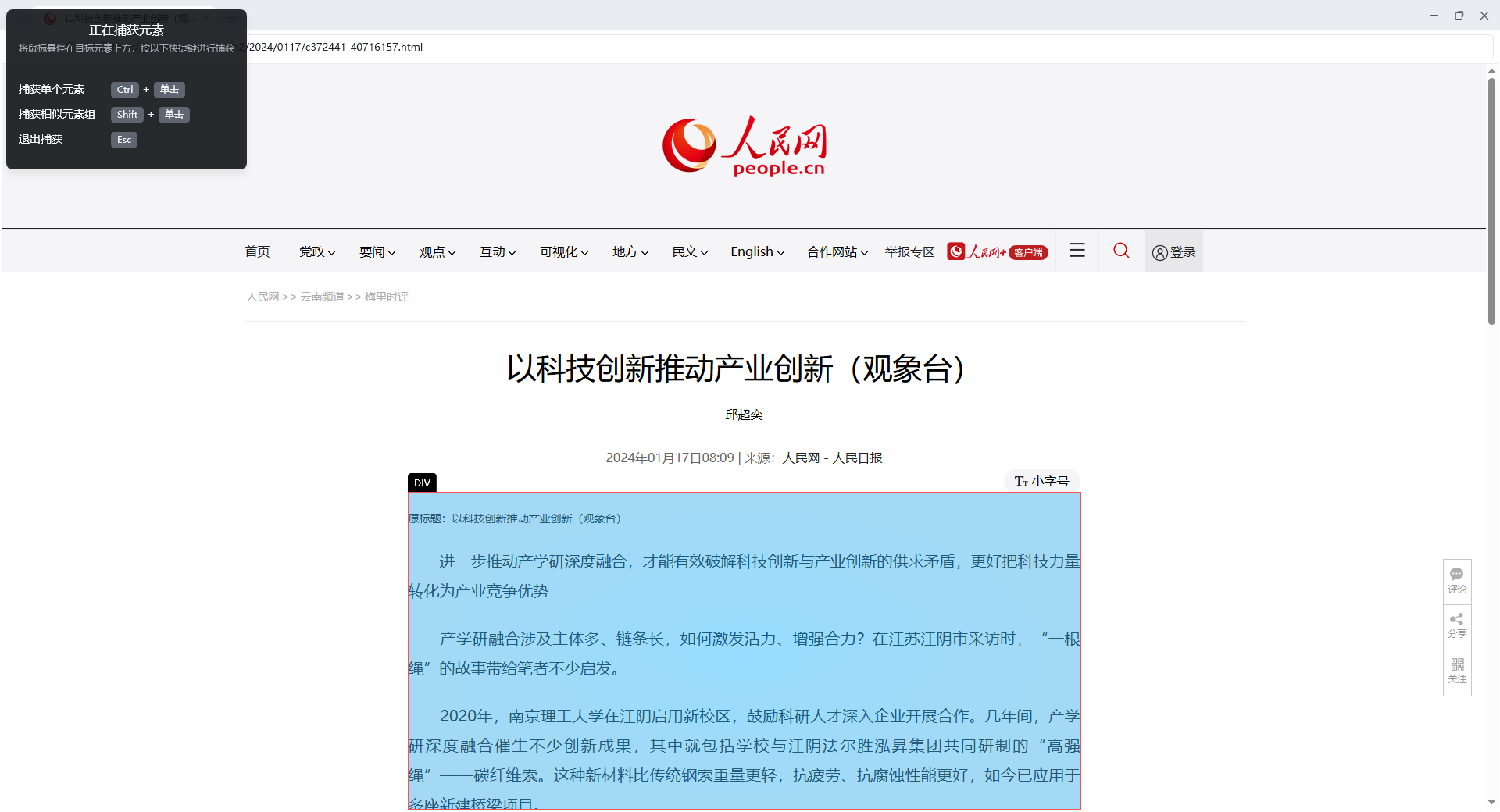Open the hamburger menu icon
This screenshot has height=812, width=1500.
click(x=1077, y=251)
